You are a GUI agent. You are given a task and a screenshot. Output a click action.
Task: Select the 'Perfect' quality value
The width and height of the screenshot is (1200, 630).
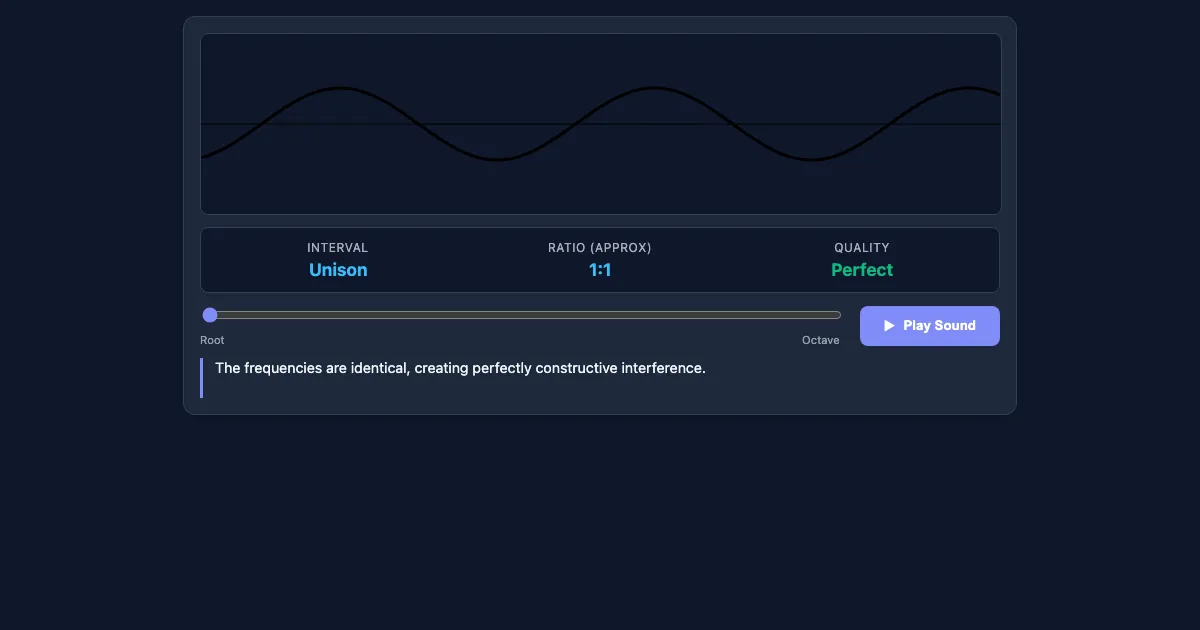point(862,270)
